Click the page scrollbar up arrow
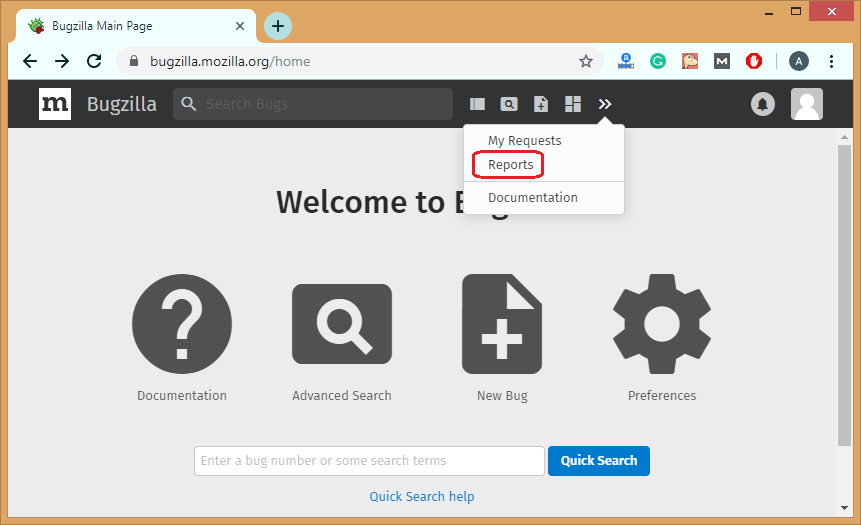Image resolution: width=861 pixels, height=525 pixels. tap(845, 136)
